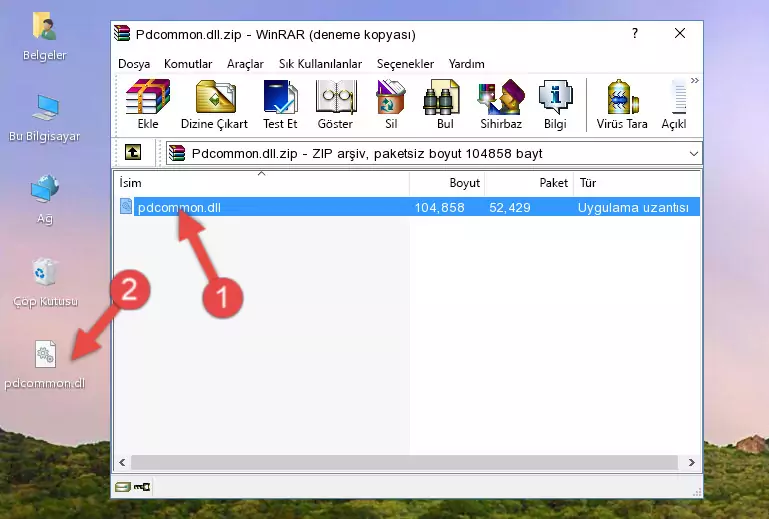The height and width of the screenshot is (519, 769).
Task: Click the help question mark button
Action: coord(635,33)
